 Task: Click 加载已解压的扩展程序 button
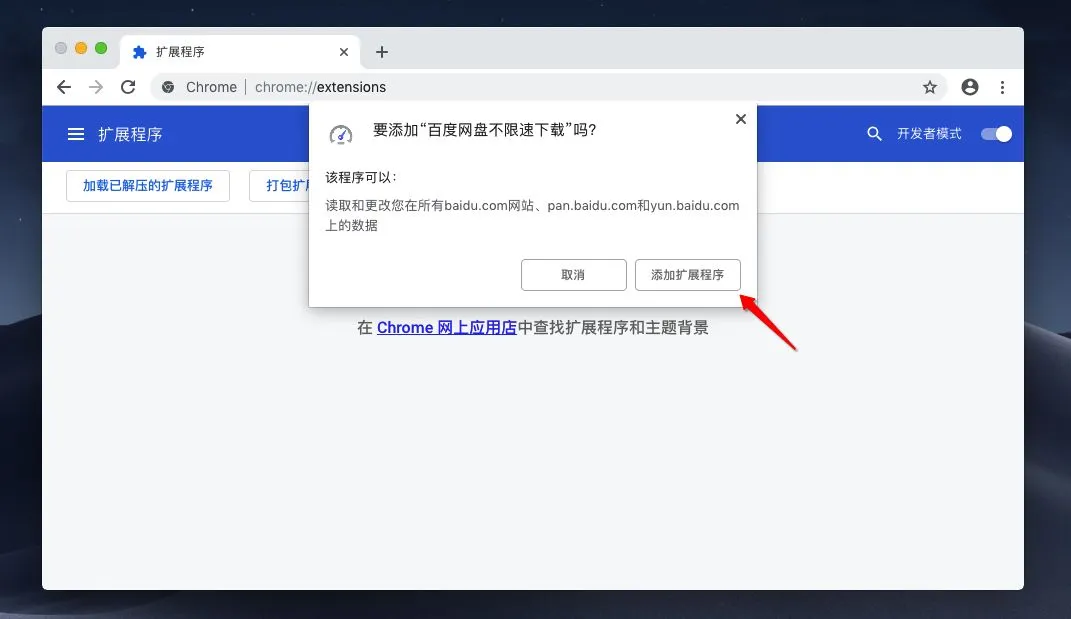pyautogui.click(x=148, y=186)
